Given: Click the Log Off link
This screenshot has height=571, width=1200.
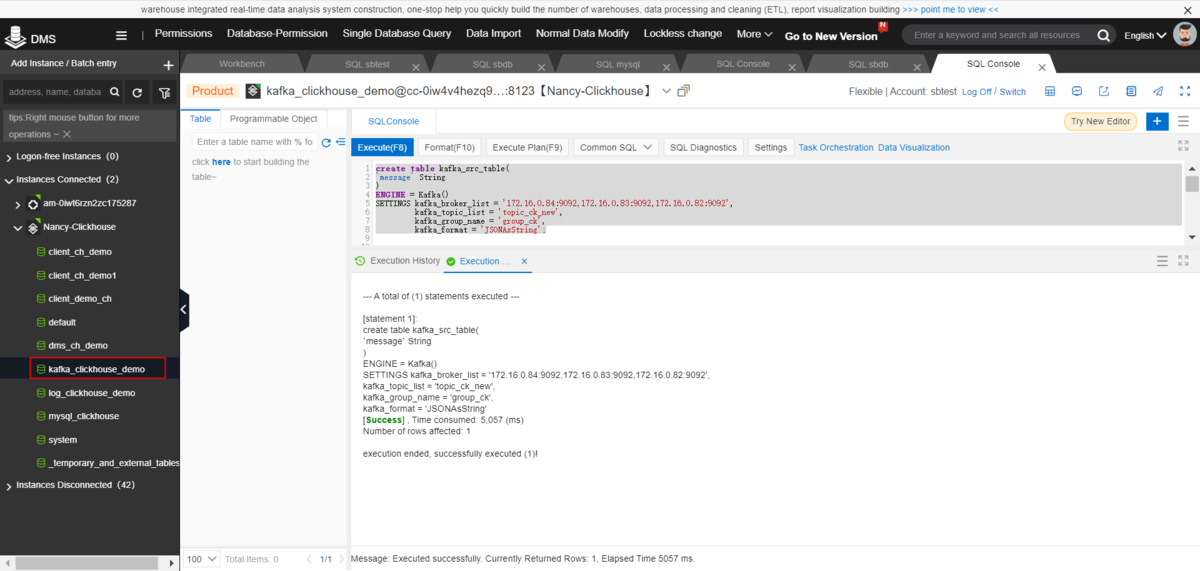Looking at the screenshot, I should (x=977, y=91).
